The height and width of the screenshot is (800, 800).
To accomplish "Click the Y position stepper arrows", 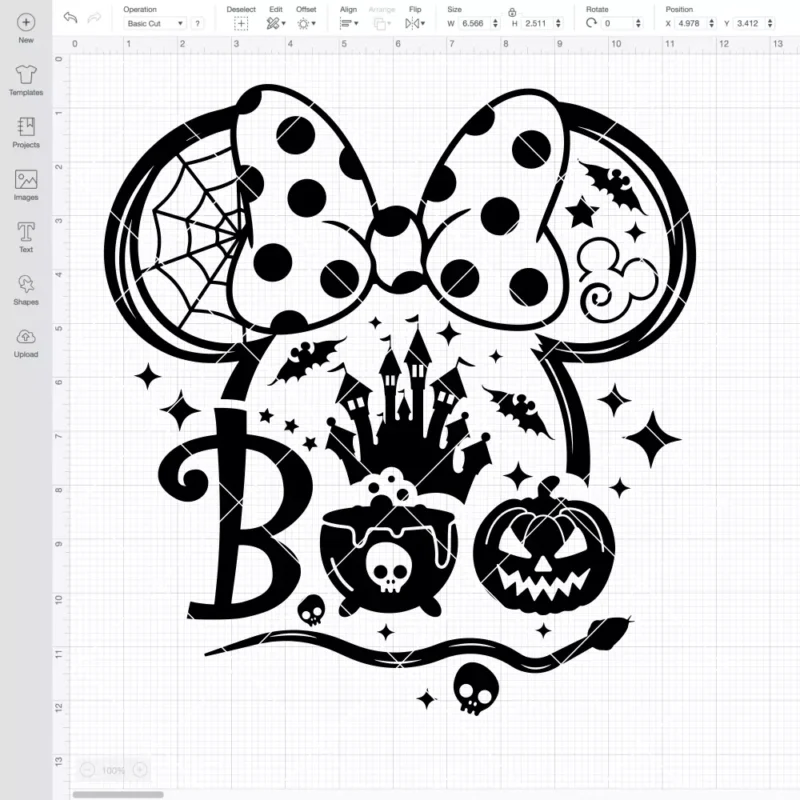I will pyautogui.click(x=770, y=23).
